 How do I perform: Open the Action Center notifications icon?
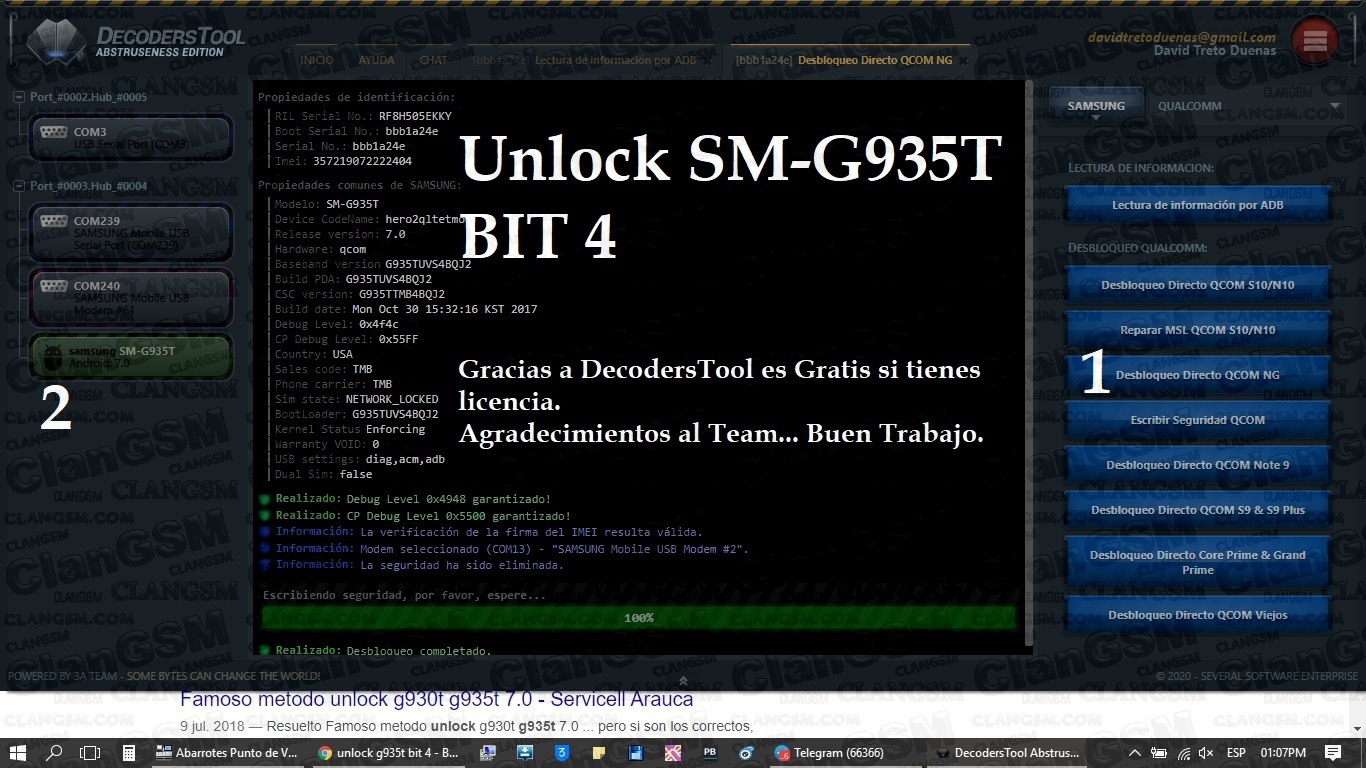[x=1333, y=753]
